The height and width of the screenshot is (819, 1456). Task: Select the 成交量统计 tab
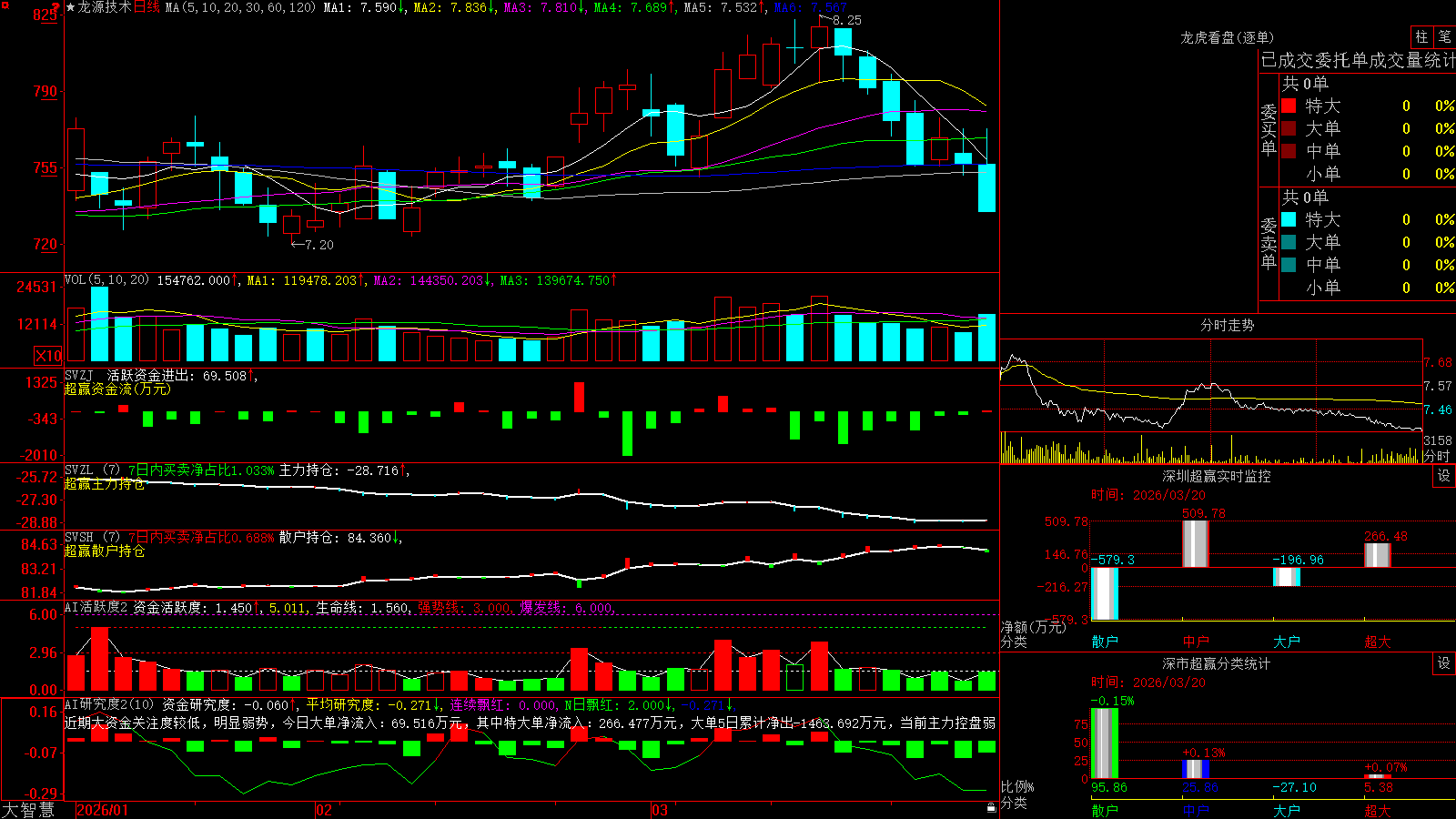1411,61
